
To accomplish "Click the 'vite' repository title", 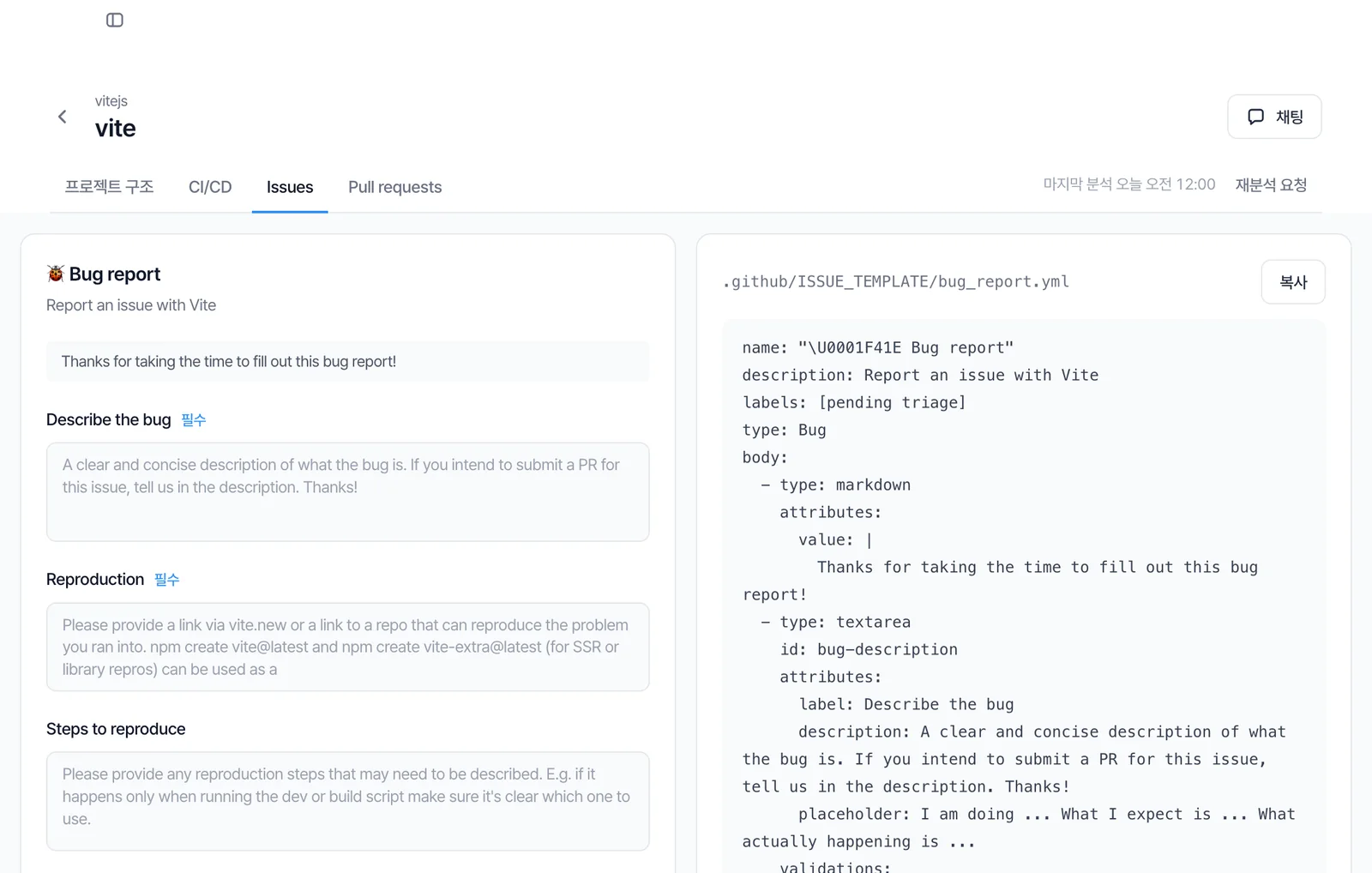I will pyautogui.click(x=116, y=129).
